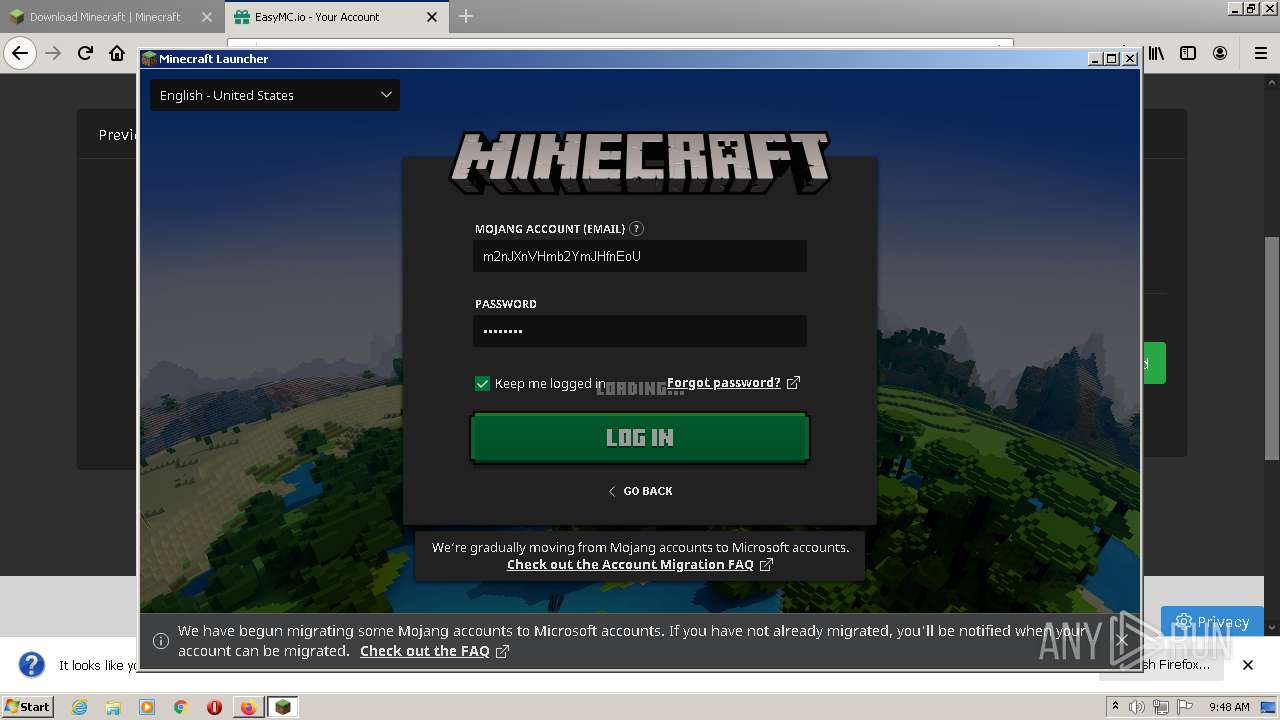Click the taskbar clock showing 9:48 AM
Image resolution: width=1280 pixels, height=720 pixels.
(1229, 707)
